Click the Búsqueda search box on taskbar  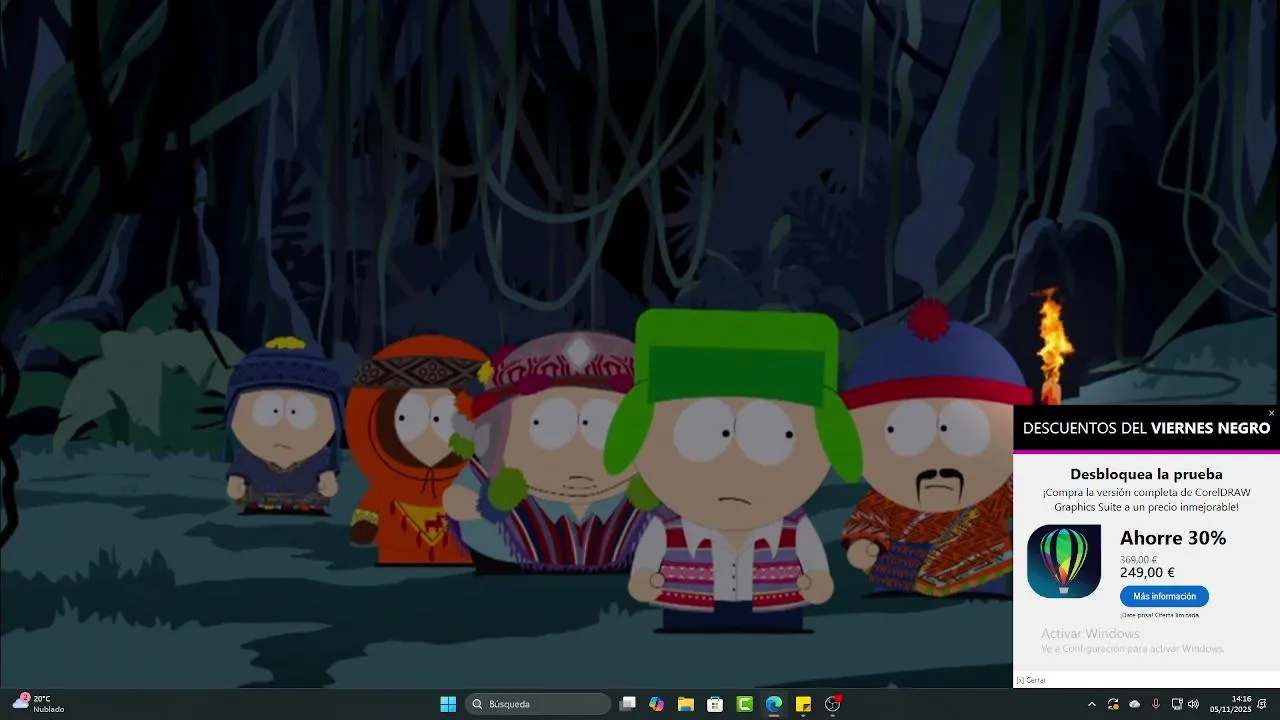(x=538, y=704)
